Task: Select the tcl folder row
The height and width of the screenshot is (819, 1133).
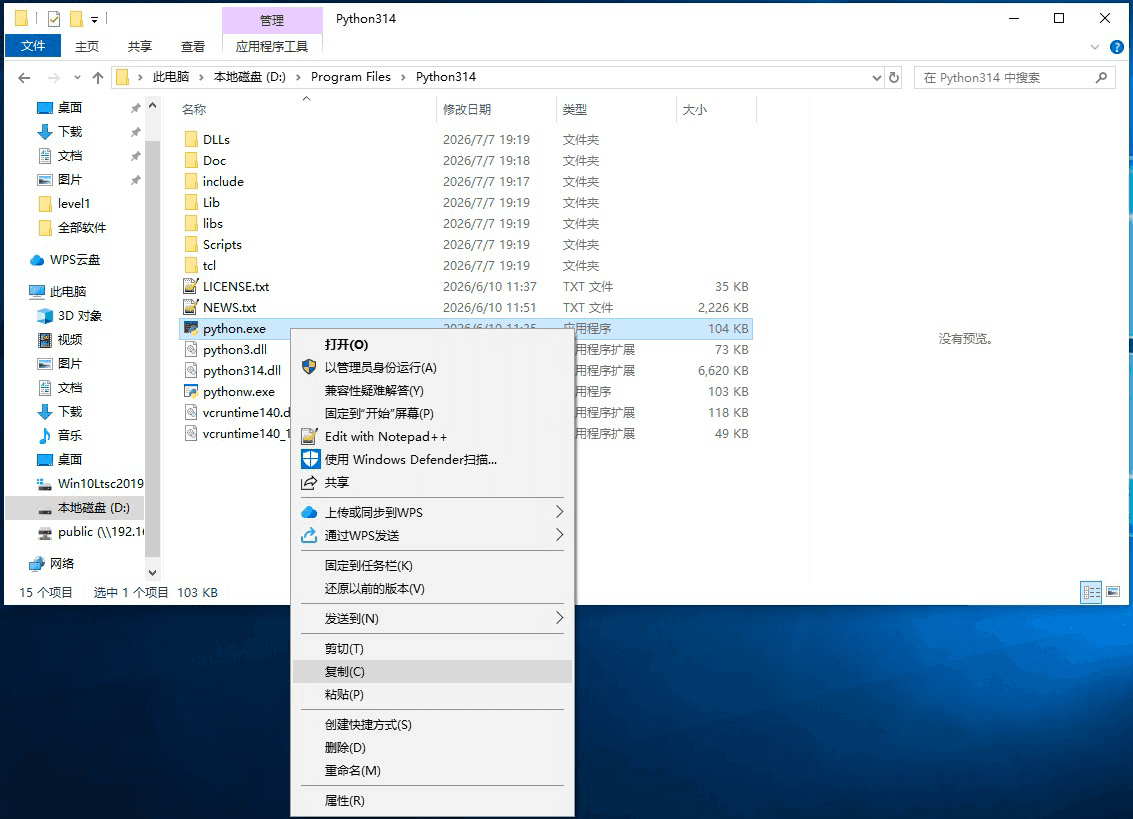Action: coord(465,265)
